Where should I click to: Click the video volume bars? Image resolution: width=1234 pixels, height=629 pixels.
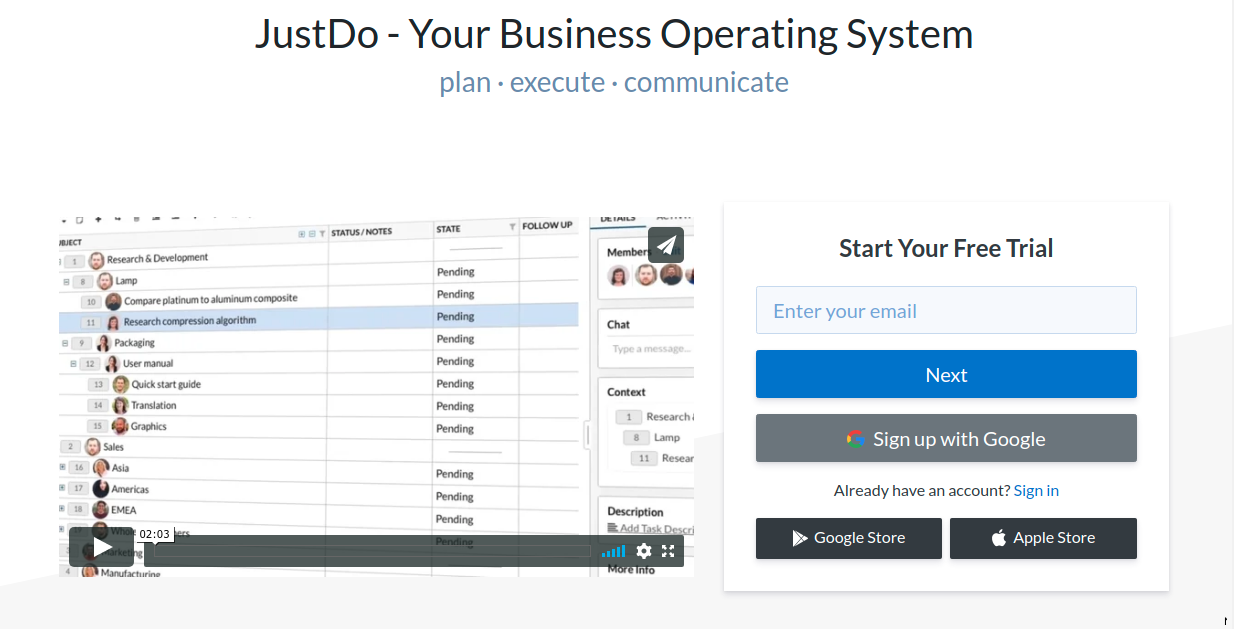coord(613,551)
